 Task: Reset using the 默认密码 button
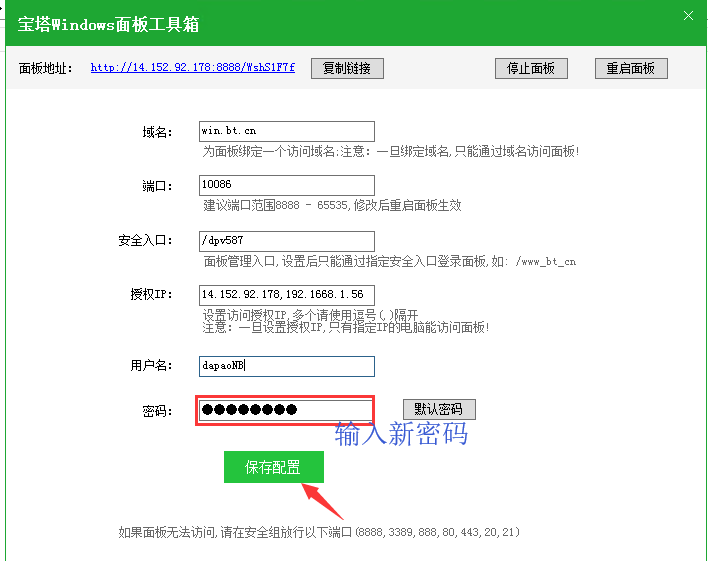439,409
